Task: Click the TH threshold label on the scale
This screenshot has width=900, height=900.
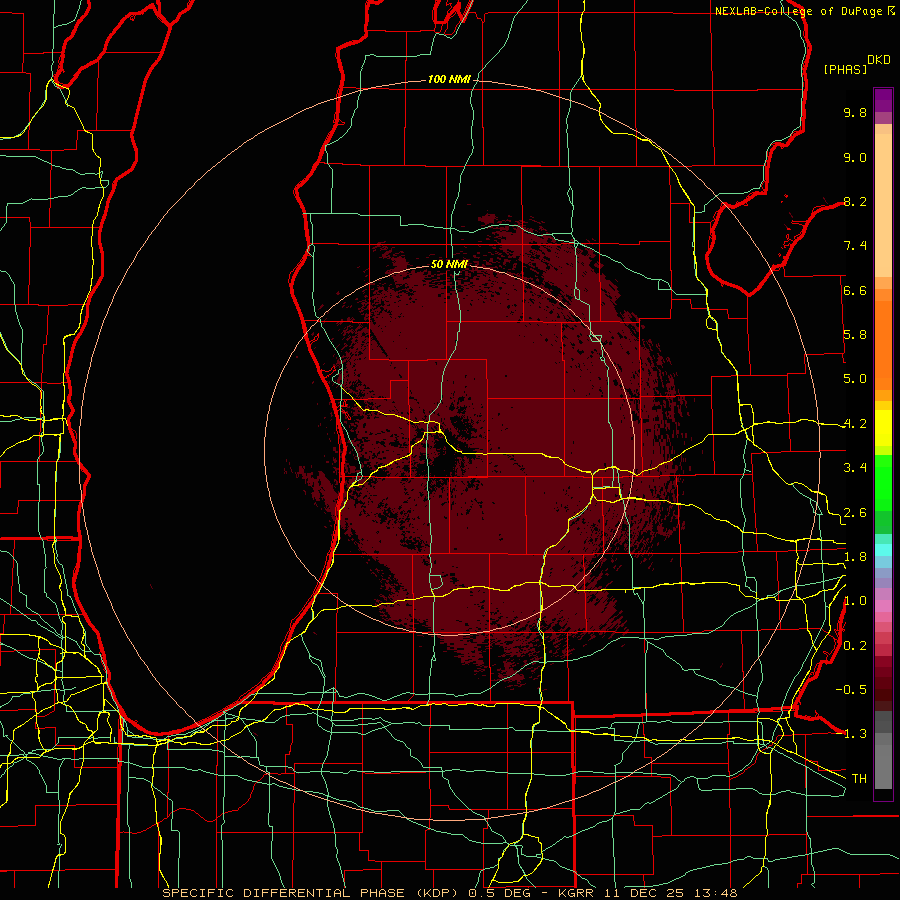Action: point(859,779)
